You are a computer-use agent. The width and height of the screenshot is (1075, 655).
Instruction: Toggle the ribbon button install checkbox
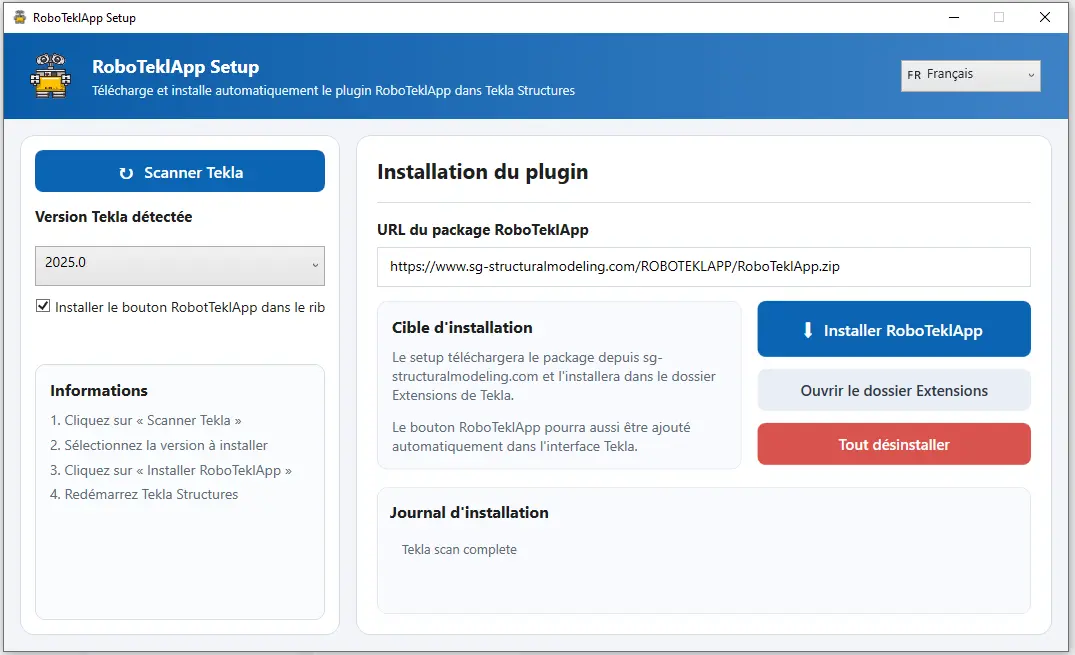43,307
